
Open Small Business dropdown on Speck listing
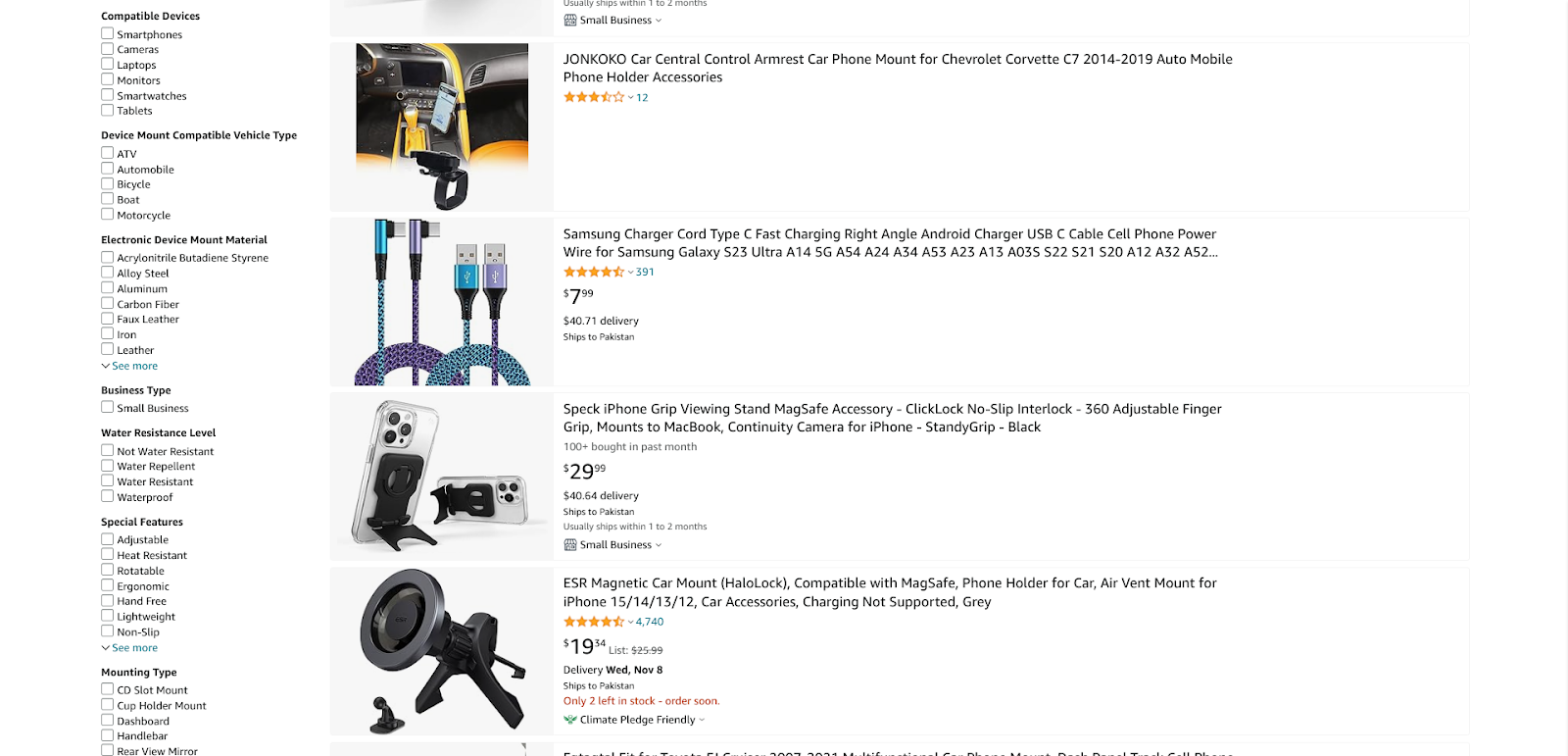click(659, 545)
